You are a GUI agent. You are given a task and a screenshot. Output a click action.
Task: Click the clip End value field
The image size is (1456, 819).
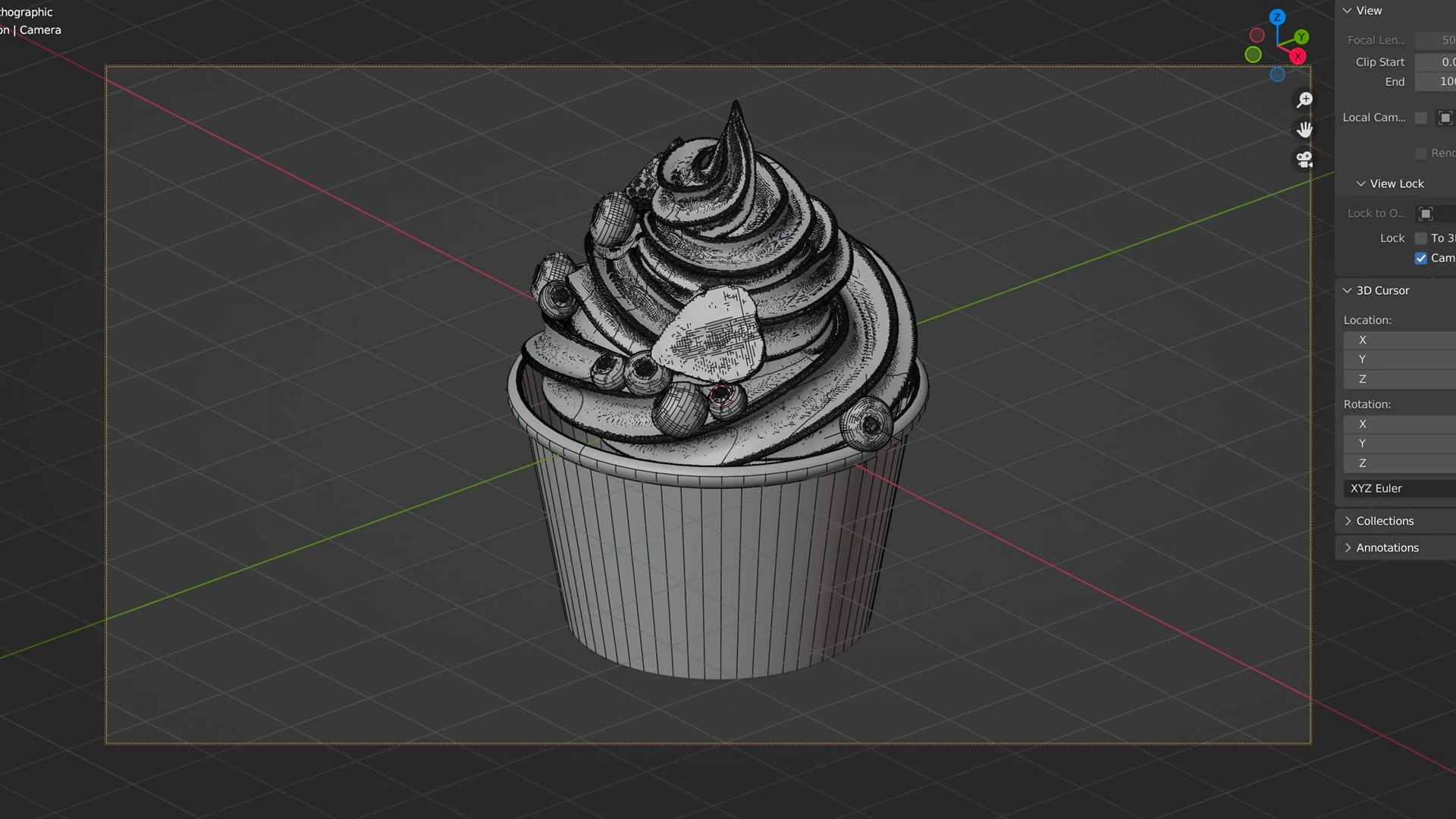tap(1436, 81)
